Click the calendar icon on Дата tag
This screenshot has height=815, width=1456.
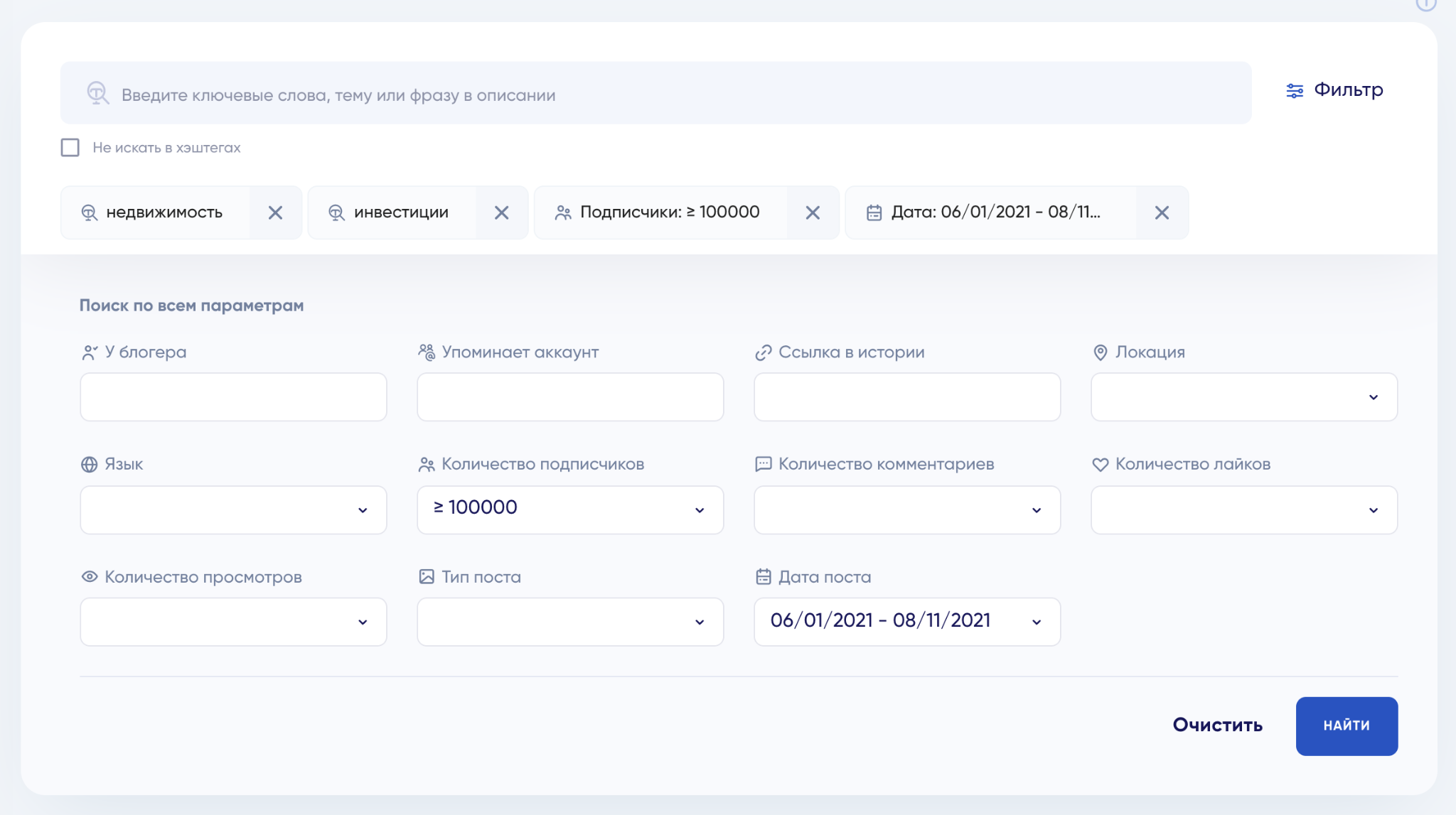(874, 212)
